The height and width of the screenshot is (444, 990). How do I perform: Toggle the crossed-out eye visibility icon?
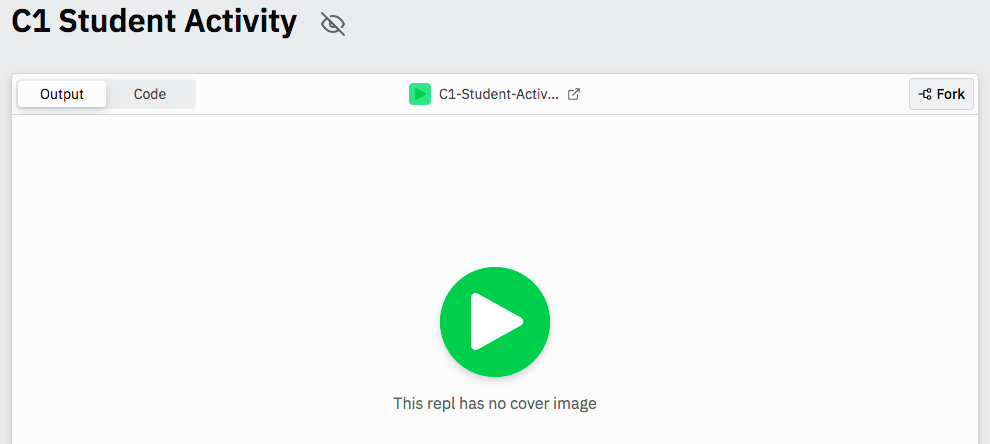tap(333, 24)
